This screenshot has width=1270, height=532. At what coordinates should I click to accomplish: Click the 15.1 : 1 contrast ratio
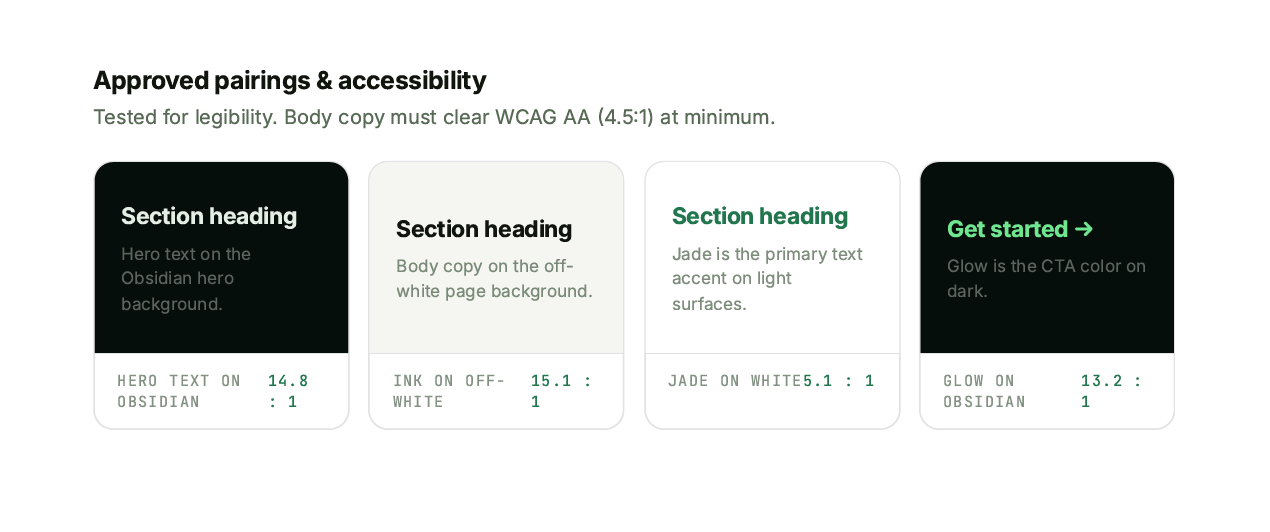562,391
